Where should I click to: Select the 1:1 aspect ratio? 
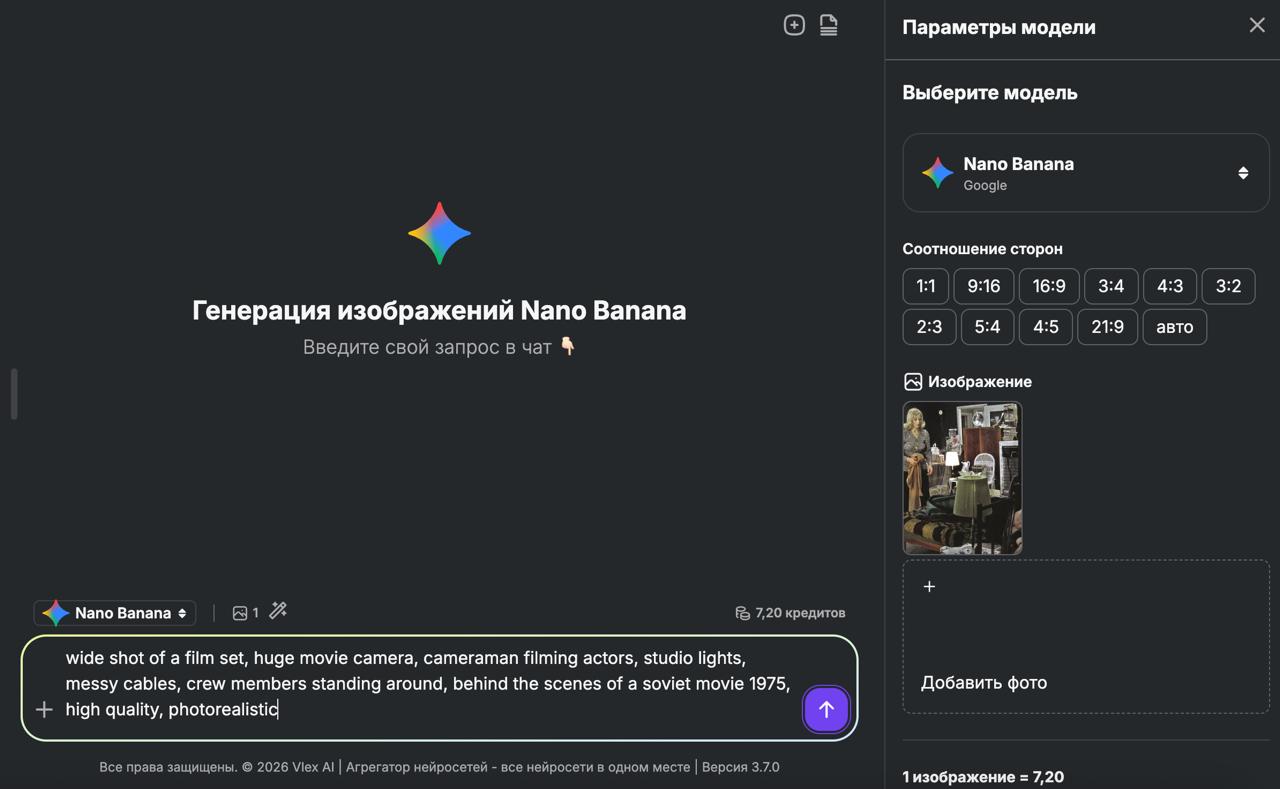point(925,286)
